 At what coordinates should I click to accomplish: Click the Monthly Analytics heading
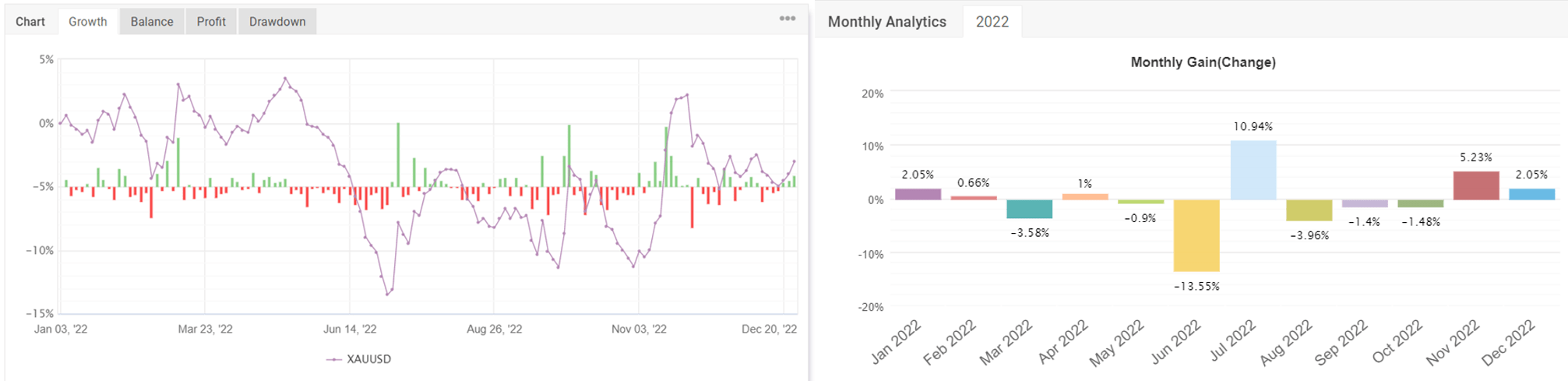point(886,22)
